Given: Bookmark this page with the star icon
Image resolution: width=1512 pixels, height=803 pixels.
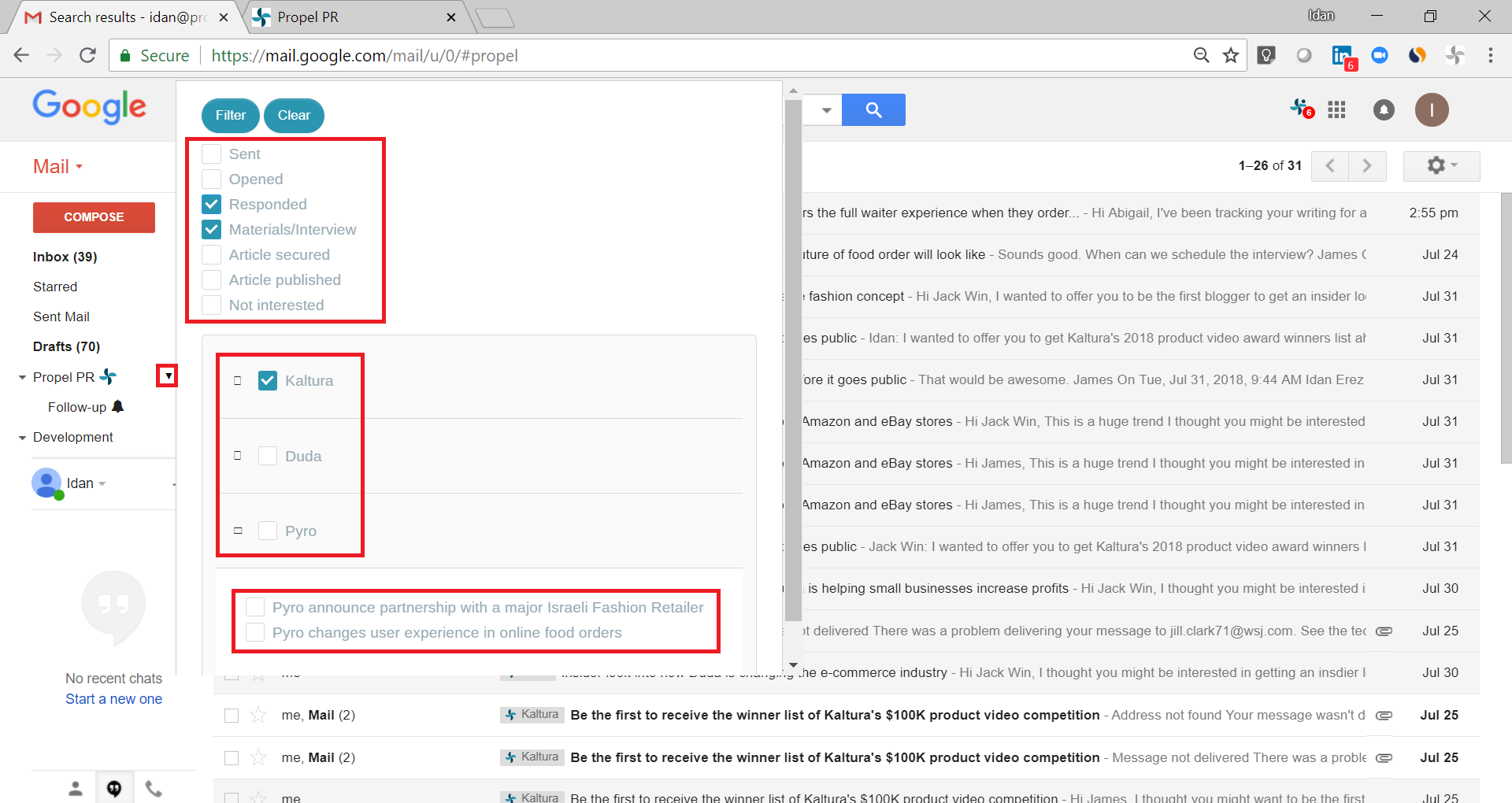Looking at the screenshot, I should point(1231,55).
